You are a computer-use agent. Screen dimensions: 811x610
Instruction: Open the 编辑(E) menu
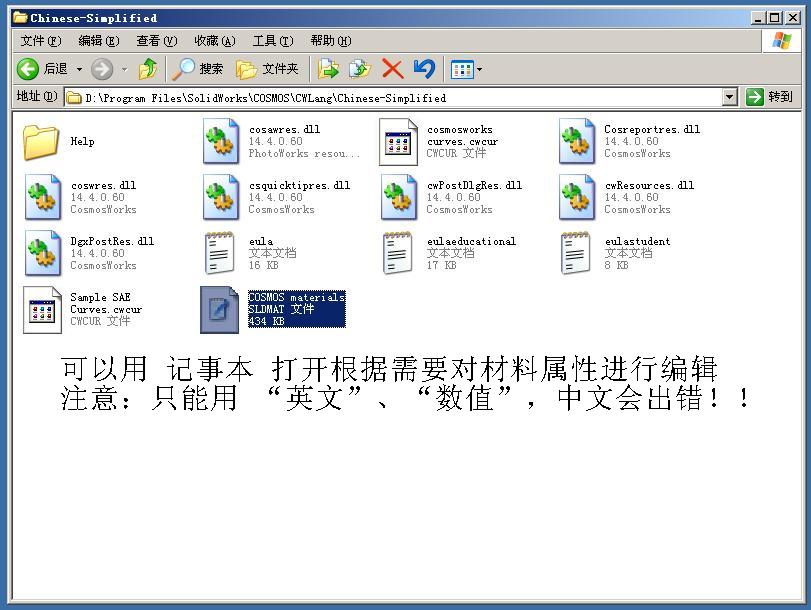[98, 40]
